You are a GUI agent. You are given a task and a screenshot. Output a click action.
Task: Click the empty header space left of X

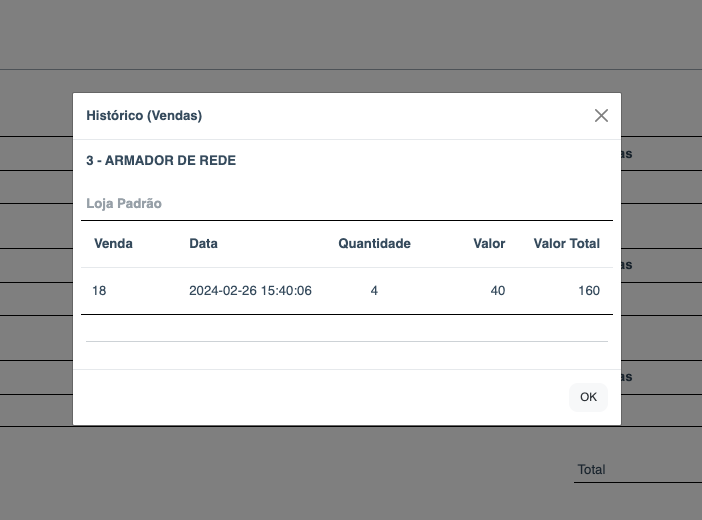pyautogui.click(x=400, y=116)
